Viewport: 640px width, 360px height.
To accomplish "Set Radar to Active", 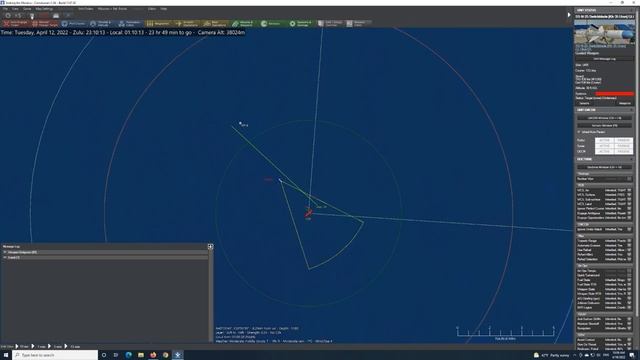I will tap(604, 140).
